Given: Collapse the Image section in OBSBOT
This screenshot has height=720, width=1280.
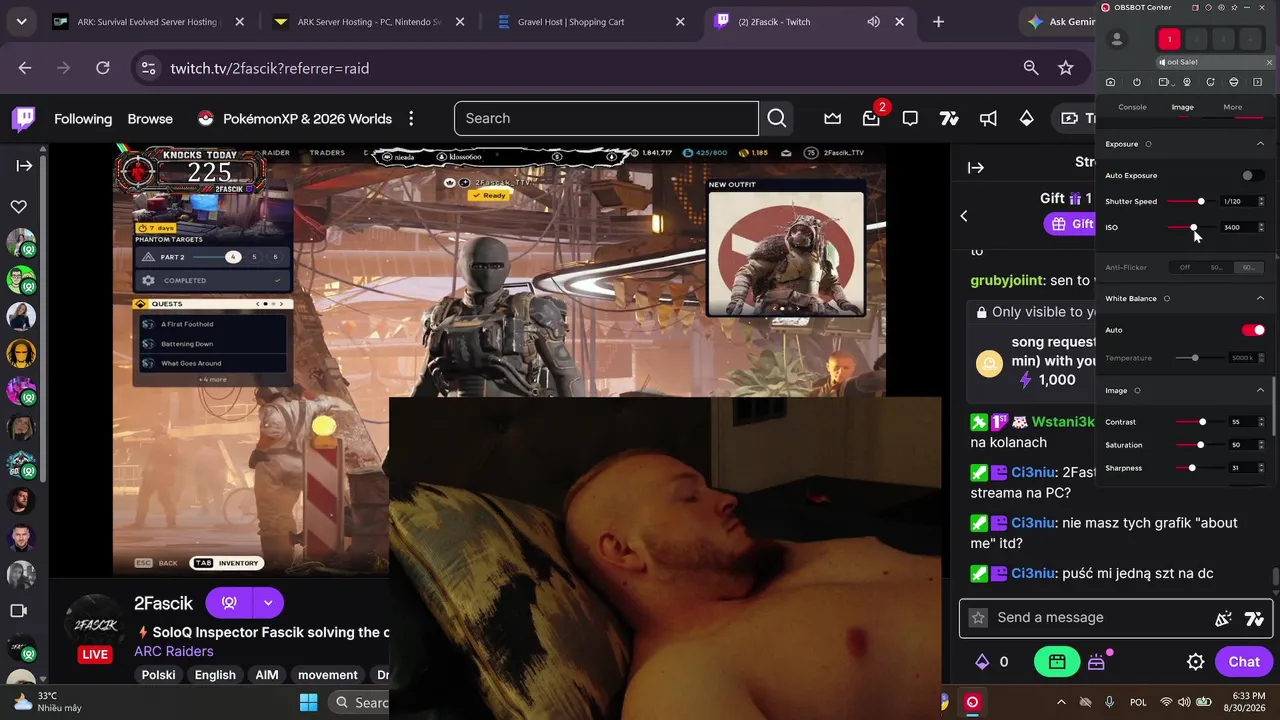Looking at the screenshot, I should click(1260, 390).
